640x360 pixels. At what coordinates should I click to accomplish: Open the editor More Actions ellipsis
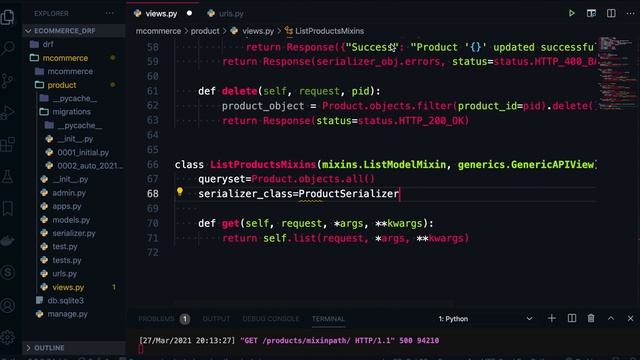click(x=630, y=13)
